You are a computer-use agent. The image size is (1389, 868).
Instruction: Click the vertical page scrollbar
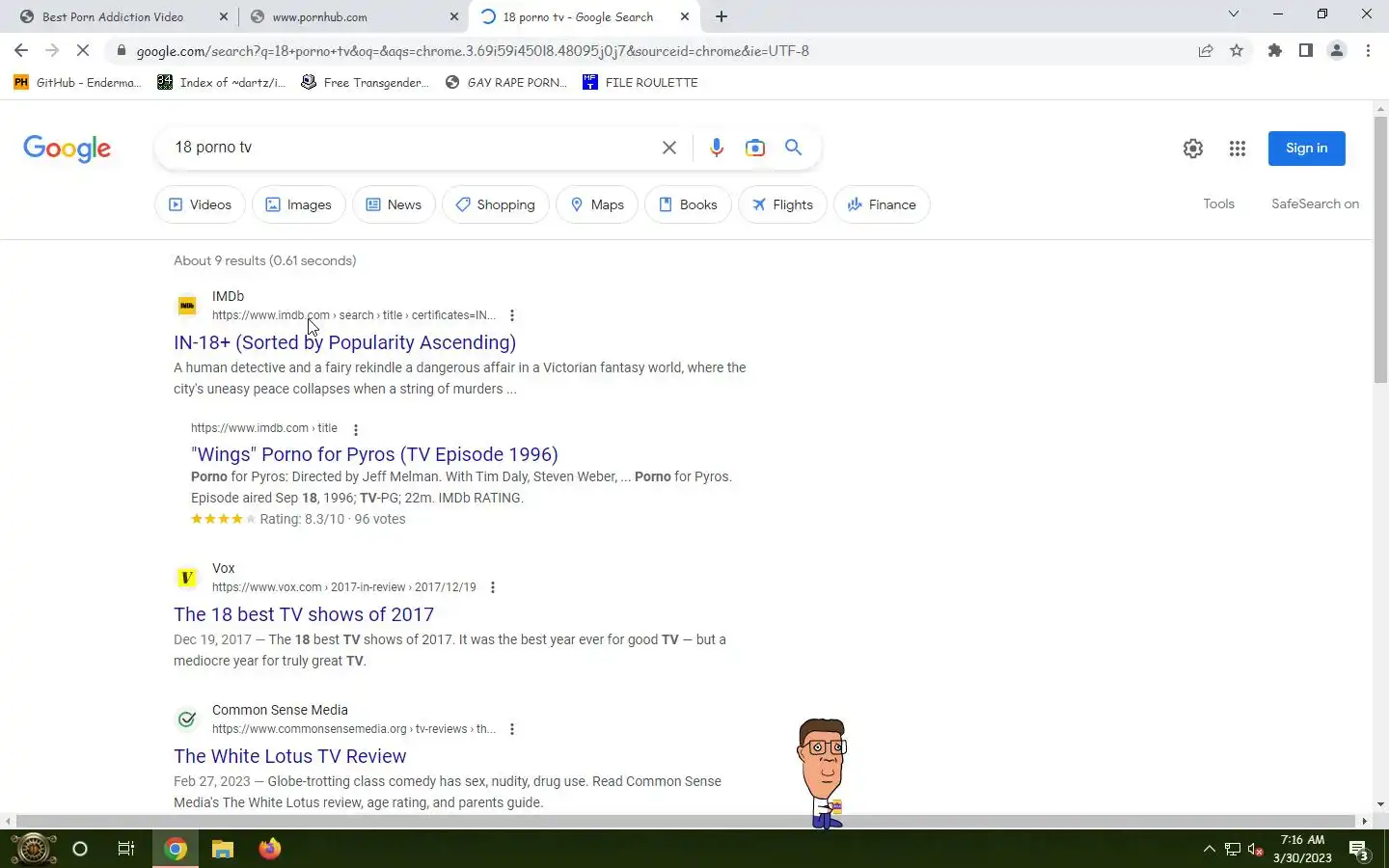click(1380, 251)
